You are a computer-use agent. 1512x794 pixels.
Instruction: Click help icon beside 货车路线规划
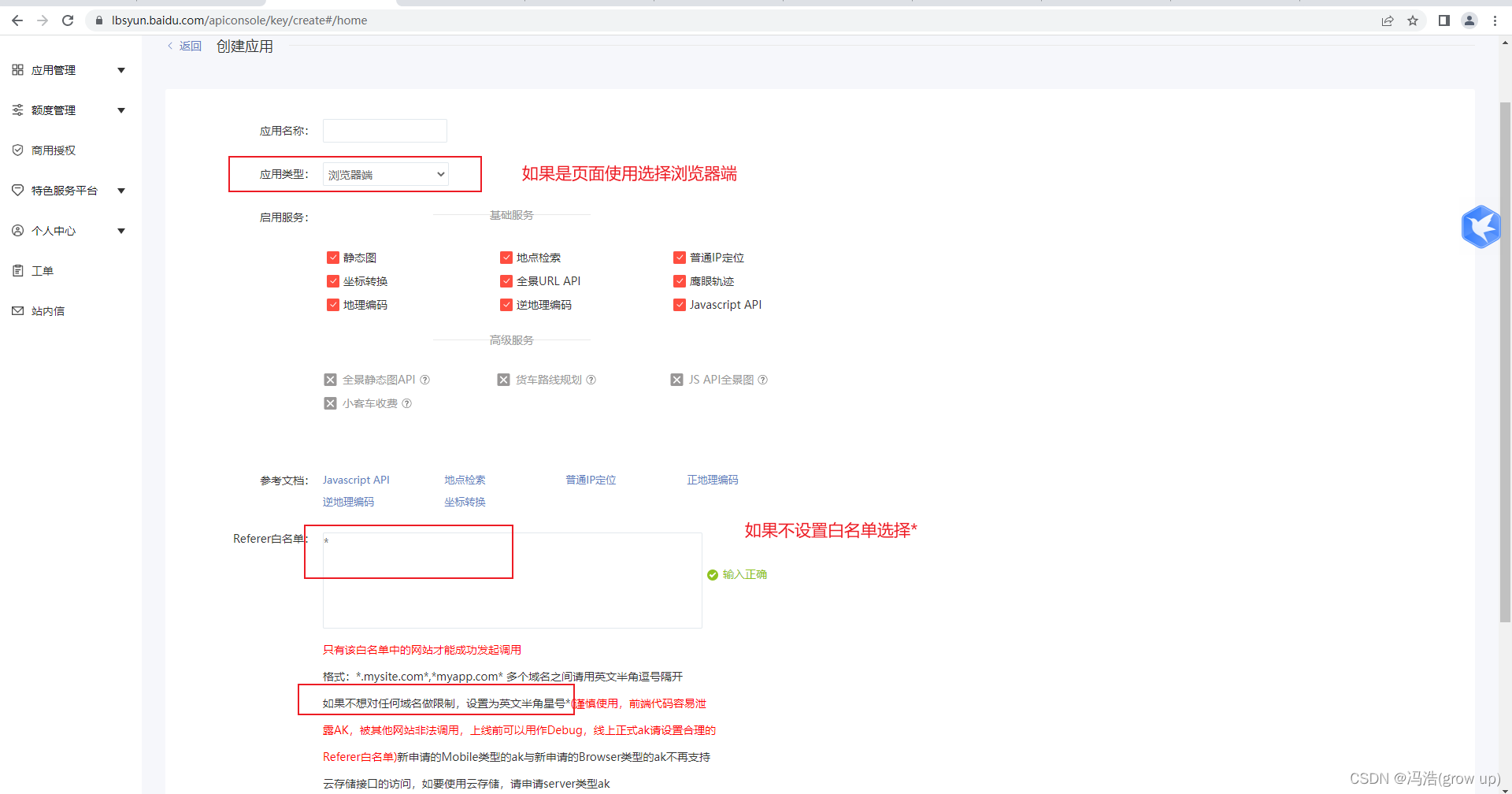pos(591,380)
